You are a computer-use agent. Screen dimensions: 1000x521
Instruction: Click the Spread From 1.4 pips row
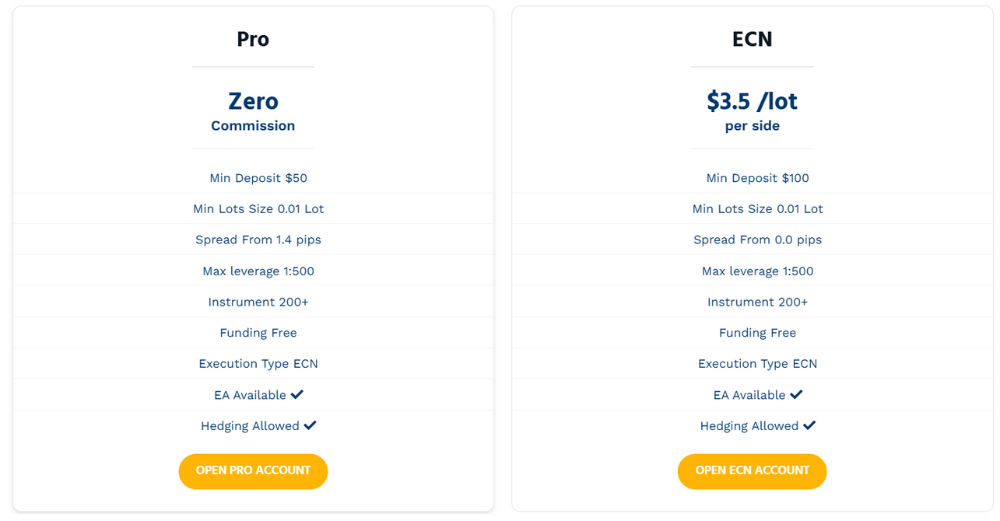point(258,240)
